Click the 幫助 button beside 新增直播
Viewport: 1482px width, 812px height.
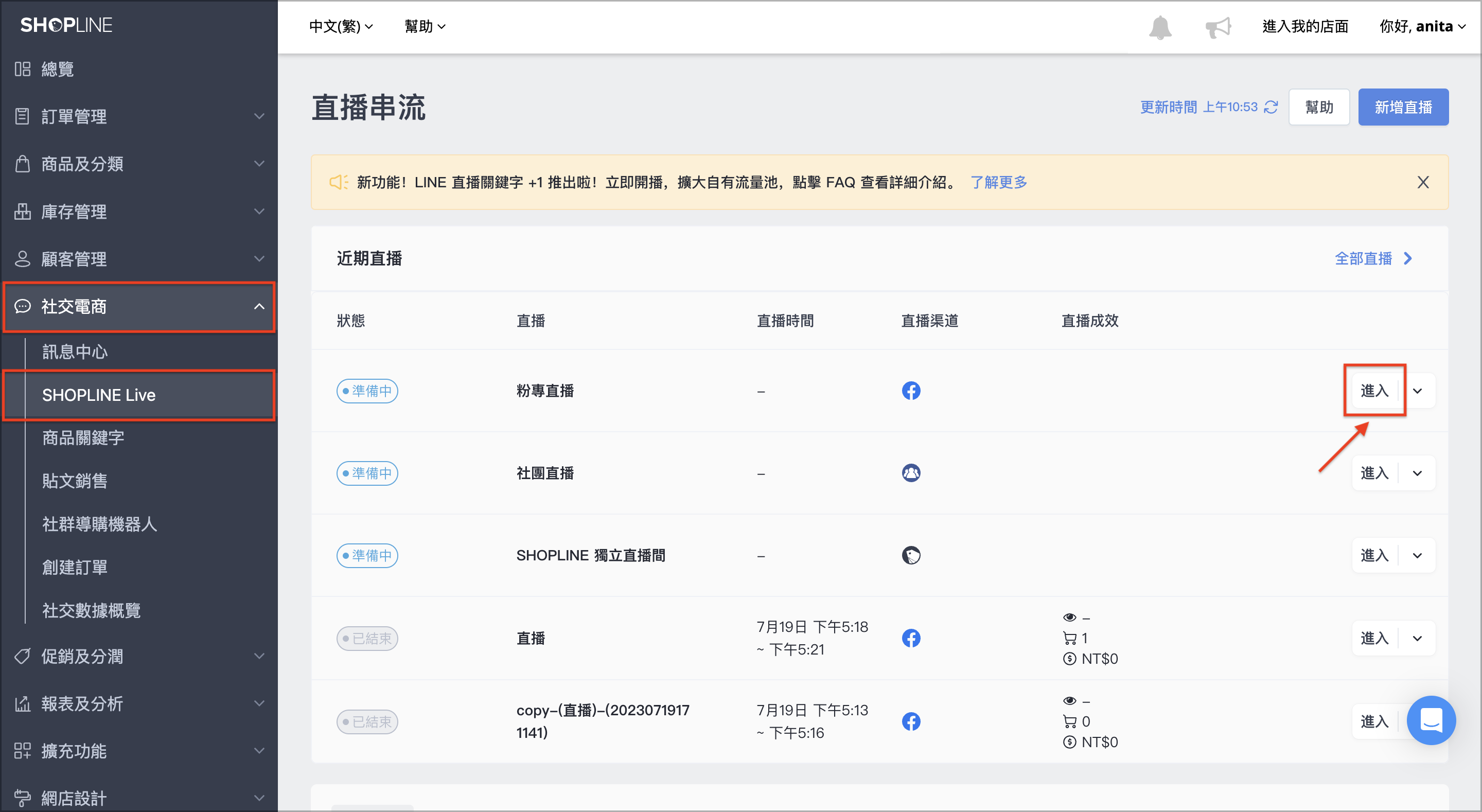[1318, 107]
